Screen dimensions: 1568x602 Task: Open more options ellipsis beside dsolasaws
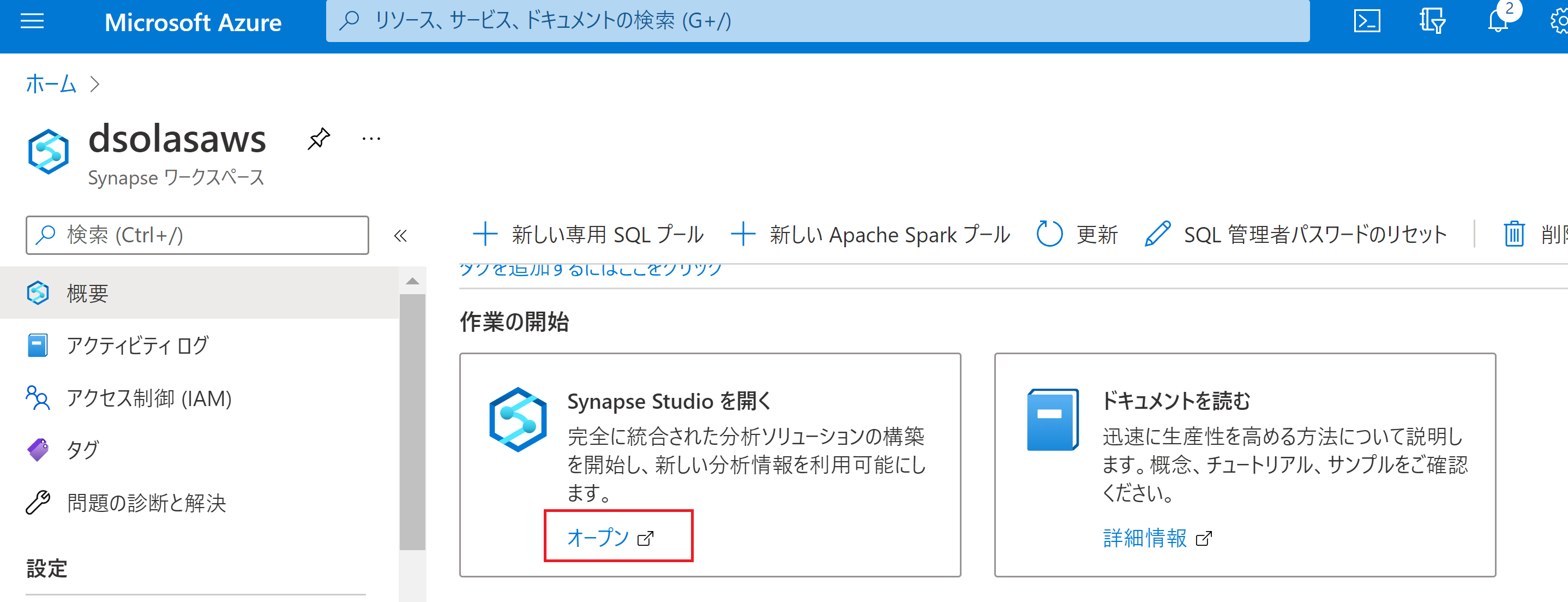(x=371, y=139)
